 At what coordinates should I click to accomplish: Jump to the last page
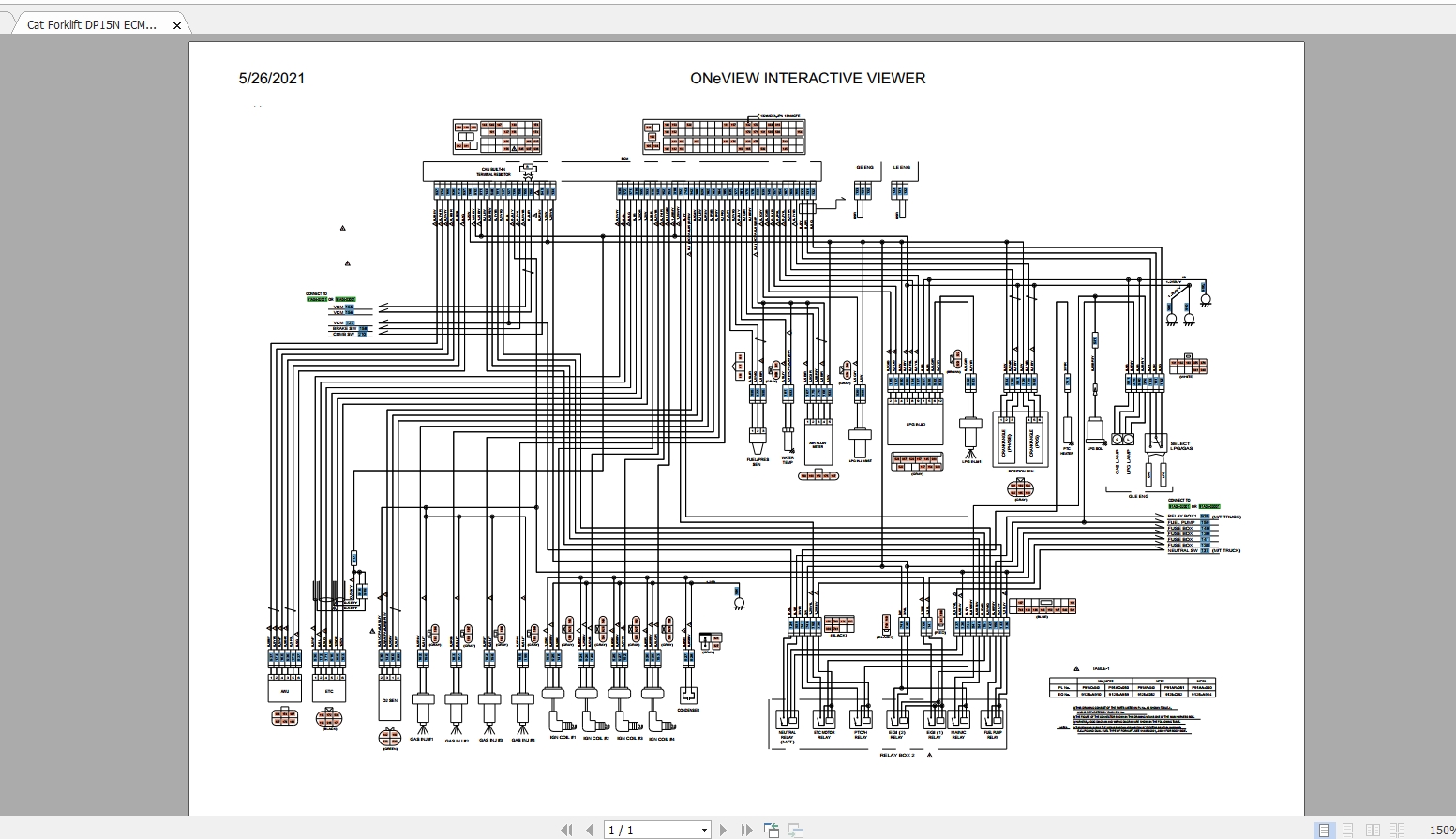[x=746, y=830]
